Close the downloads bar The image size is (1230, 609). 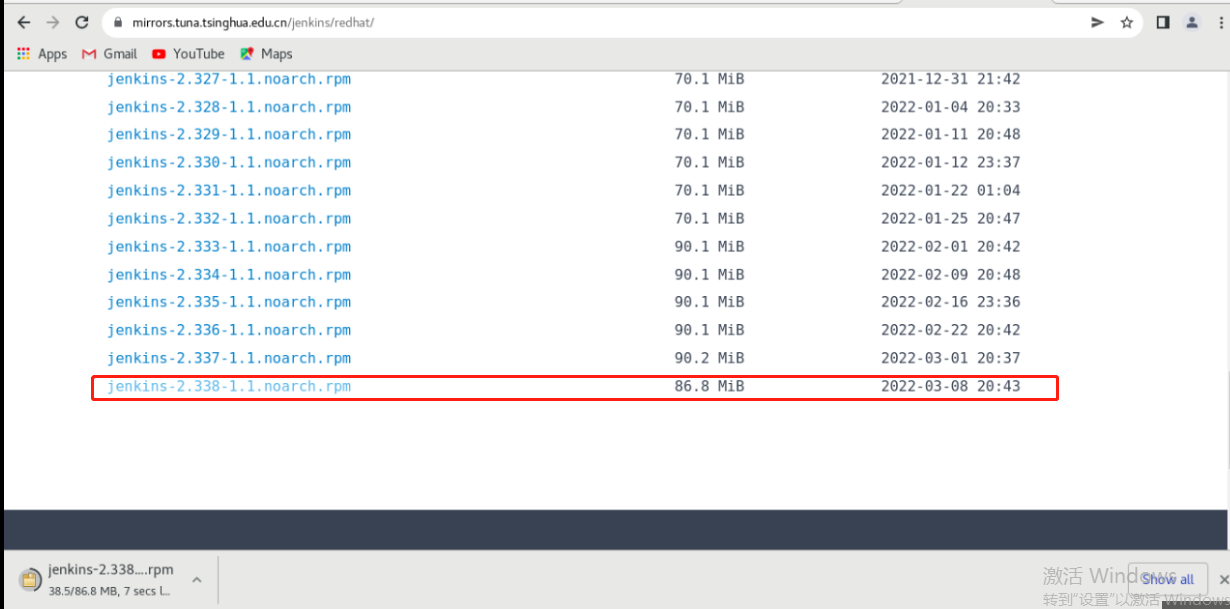[1223, 579]
